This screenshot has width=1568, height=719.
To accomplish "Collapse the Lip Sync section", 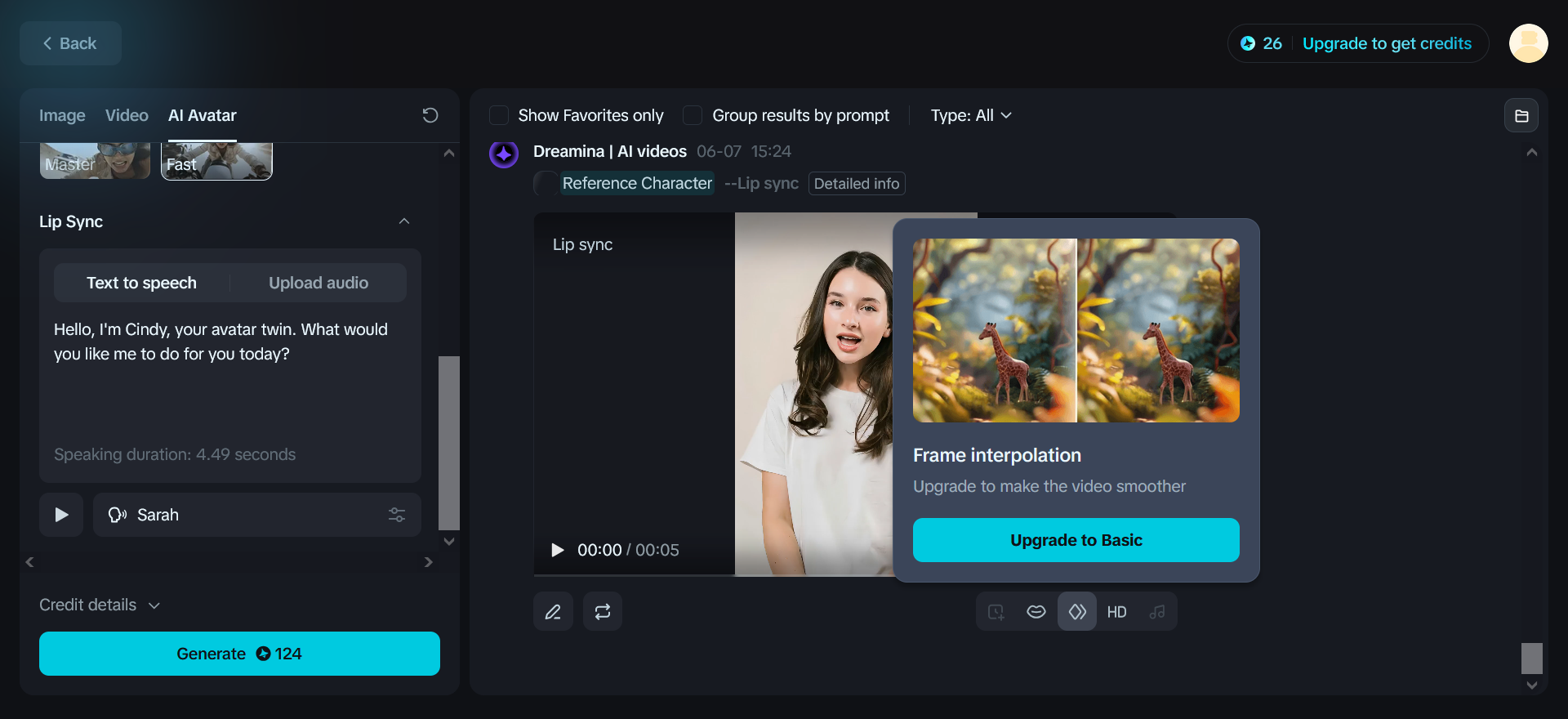I will pyautogui.click(x=404, y=221).
